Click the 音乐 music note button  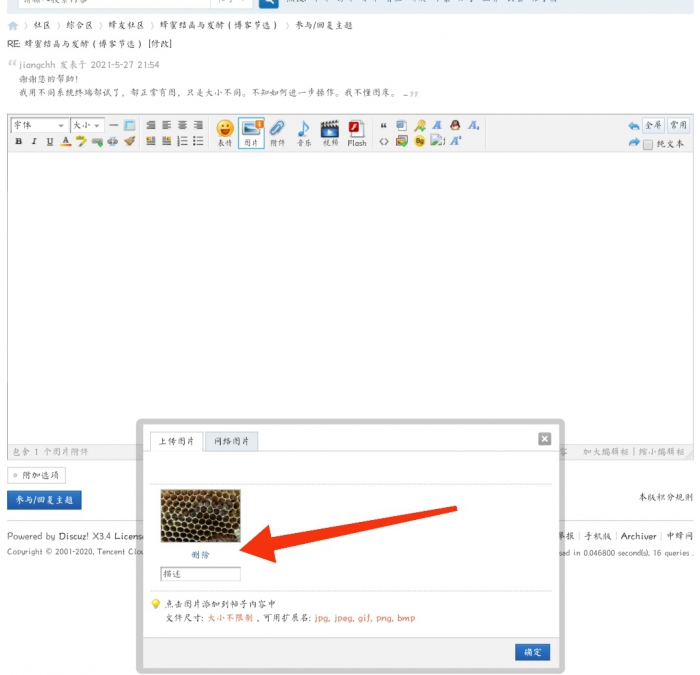pyautogui.click(x=304, y=133)
